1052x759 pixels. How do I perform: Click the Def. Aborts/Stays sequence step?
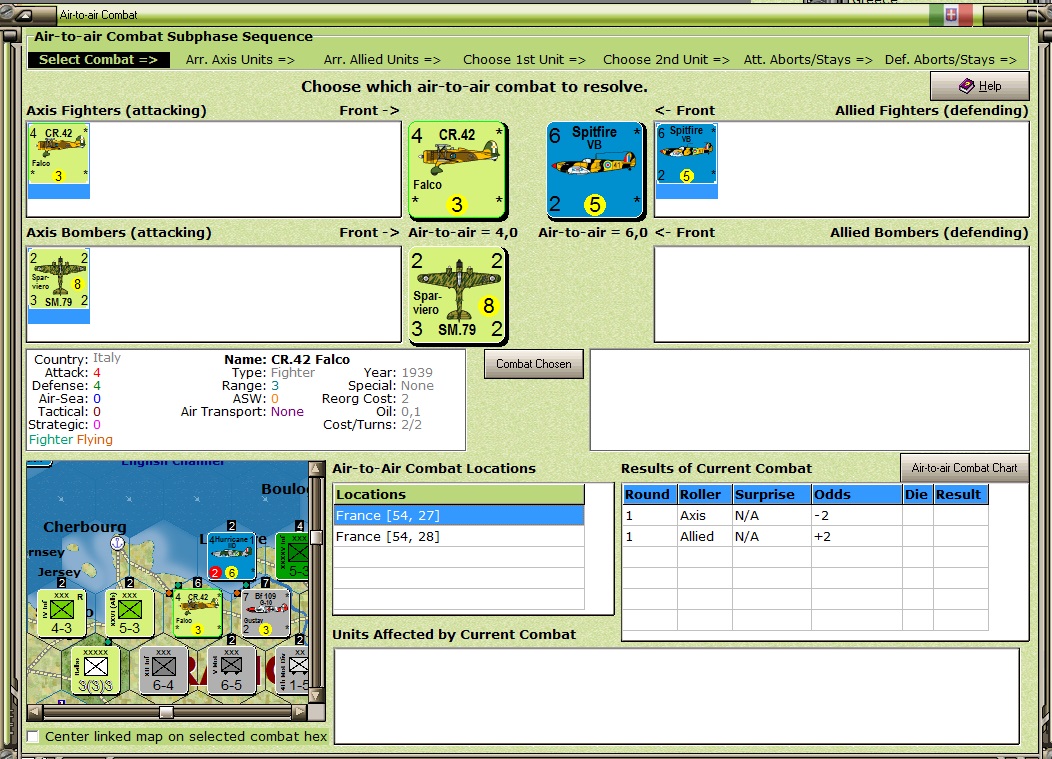(x=951, y=60)
